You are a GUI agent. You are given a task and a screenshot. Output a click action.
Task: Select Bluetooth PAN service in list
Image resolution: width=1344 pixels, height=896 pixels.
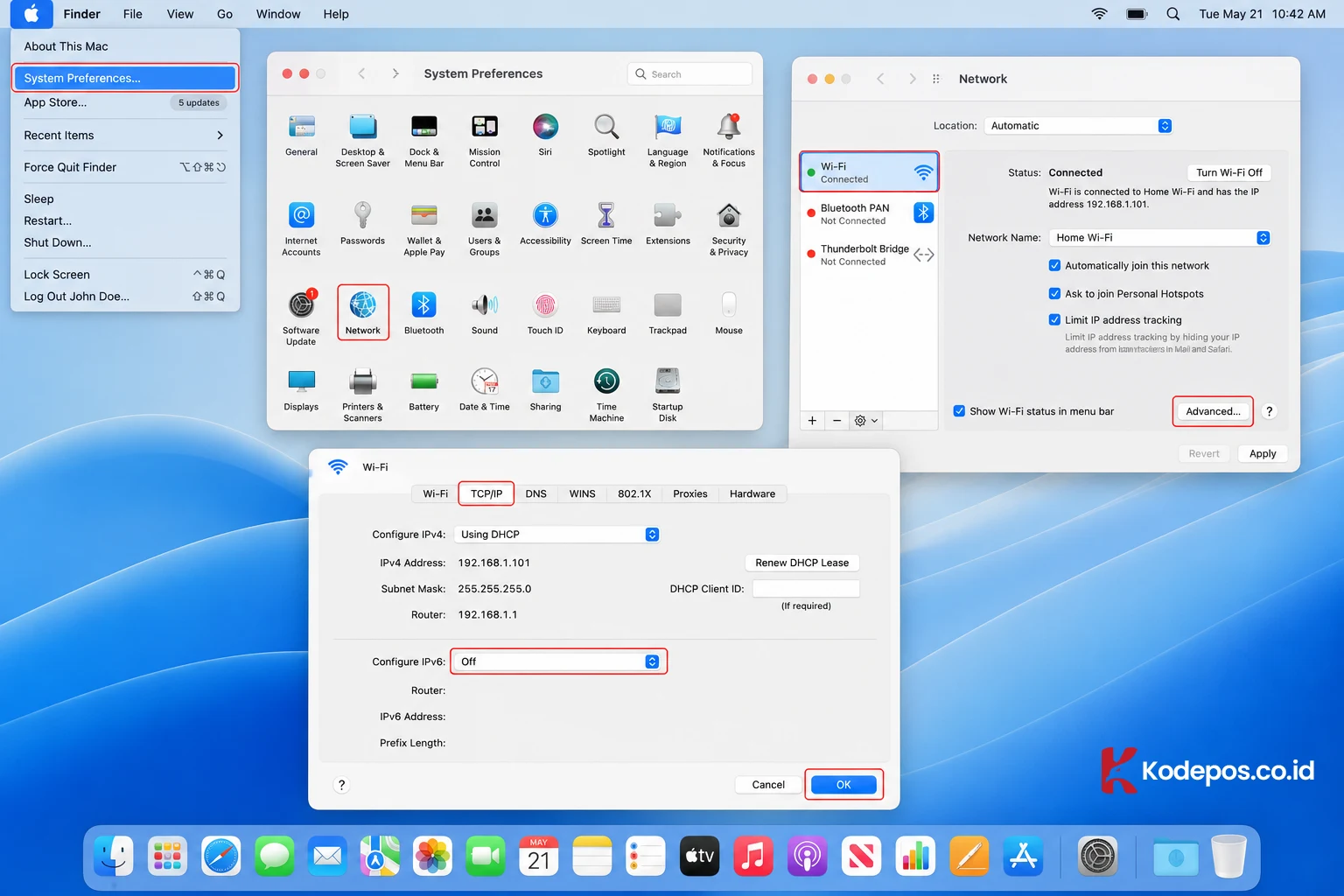click(x=870, y=213)
